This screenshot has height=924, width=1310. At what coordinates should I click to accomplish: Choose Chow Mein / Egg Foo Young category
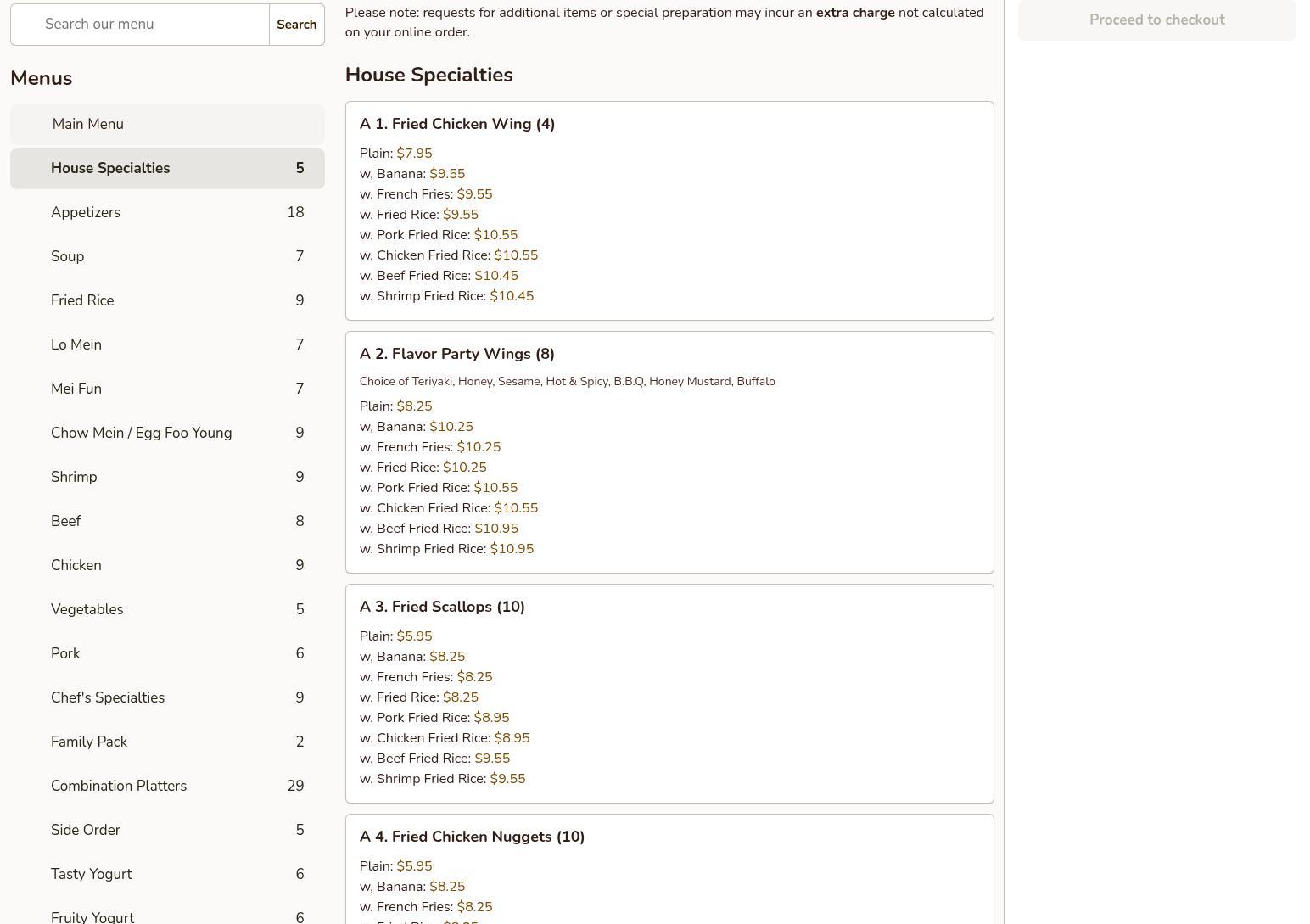167,434
